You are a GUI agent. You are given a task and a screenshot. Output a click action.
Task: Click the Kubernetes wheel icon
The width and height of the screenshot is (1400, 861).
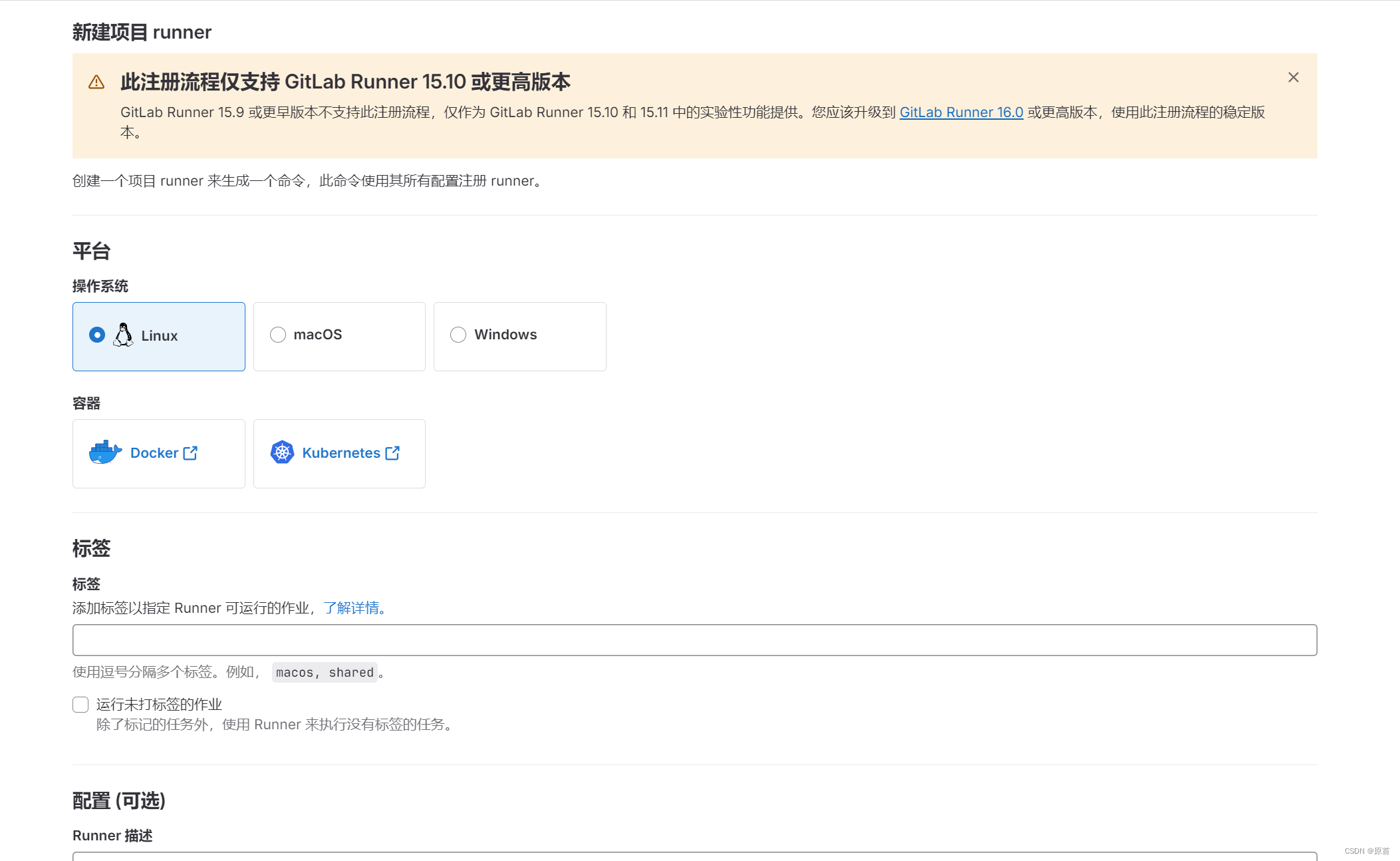pyautogui.click(x=283, y=452)
